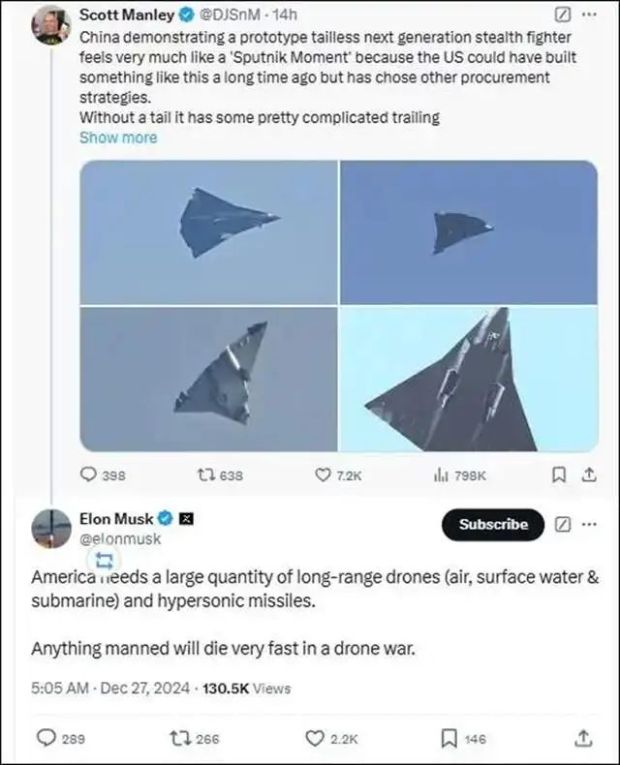Screen dimensions: 620x765
Task: Open the top-left aircraft photo
Action: click(209, 232)
